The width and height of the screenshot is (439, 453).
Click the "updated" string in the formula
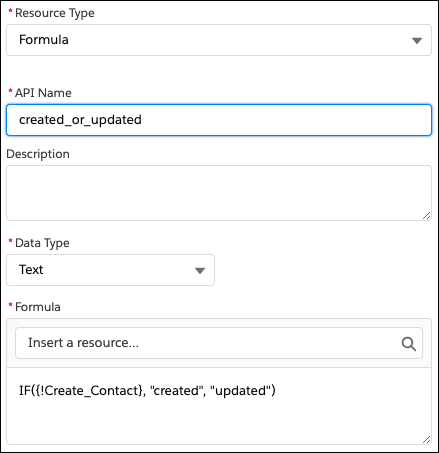pos(240,391)
